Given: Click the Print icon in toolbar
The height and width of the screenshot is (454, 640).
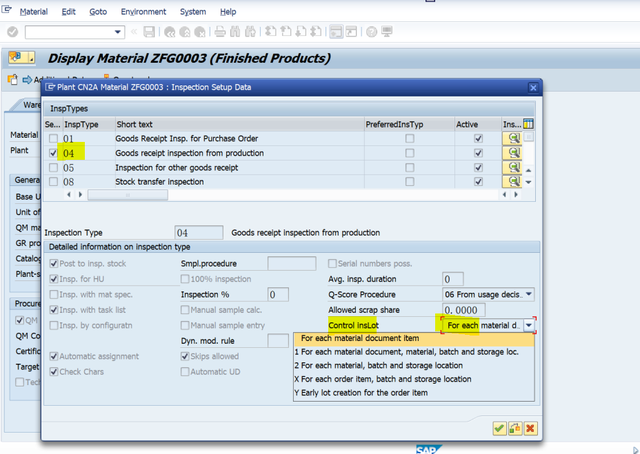Looking at the screenshot, I should 220,31.
